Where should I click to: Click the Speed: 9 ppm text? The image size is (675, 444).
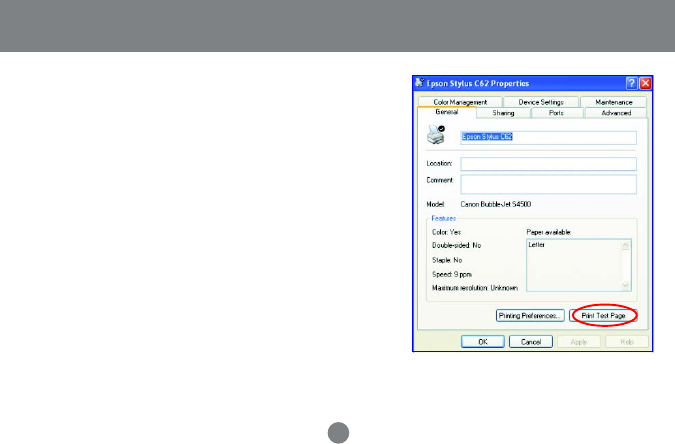pos(452,274)
